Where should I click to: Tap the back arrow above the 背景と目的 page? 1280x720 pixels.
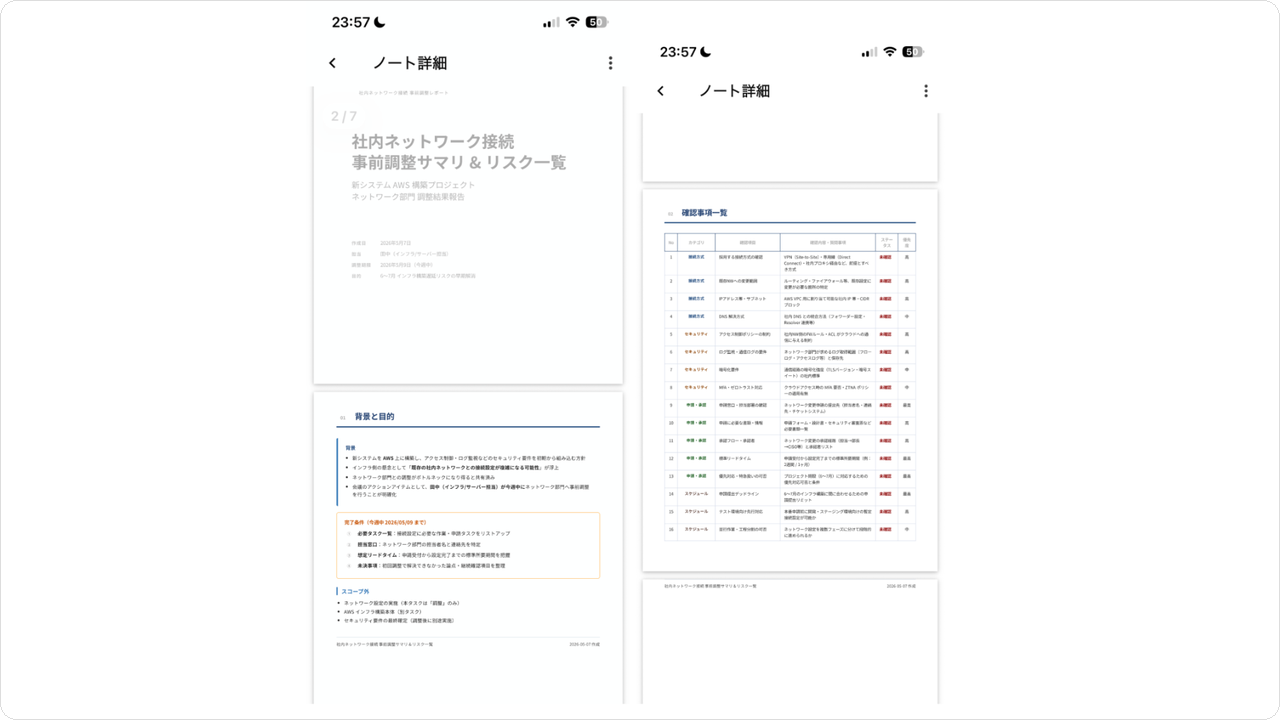332,63
